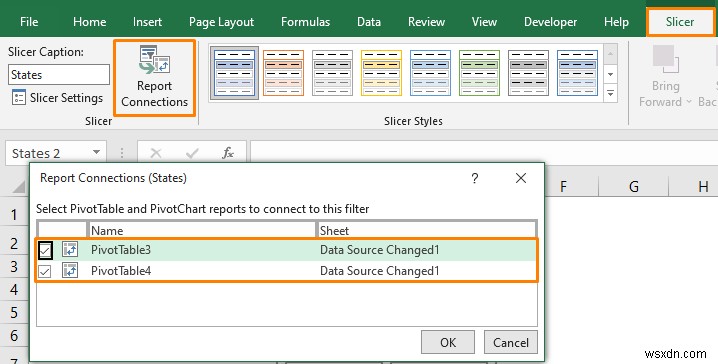Screen dimensions: 718x364
Task: Click the Insert Function fx icon
Action: [x=228, y=153]
